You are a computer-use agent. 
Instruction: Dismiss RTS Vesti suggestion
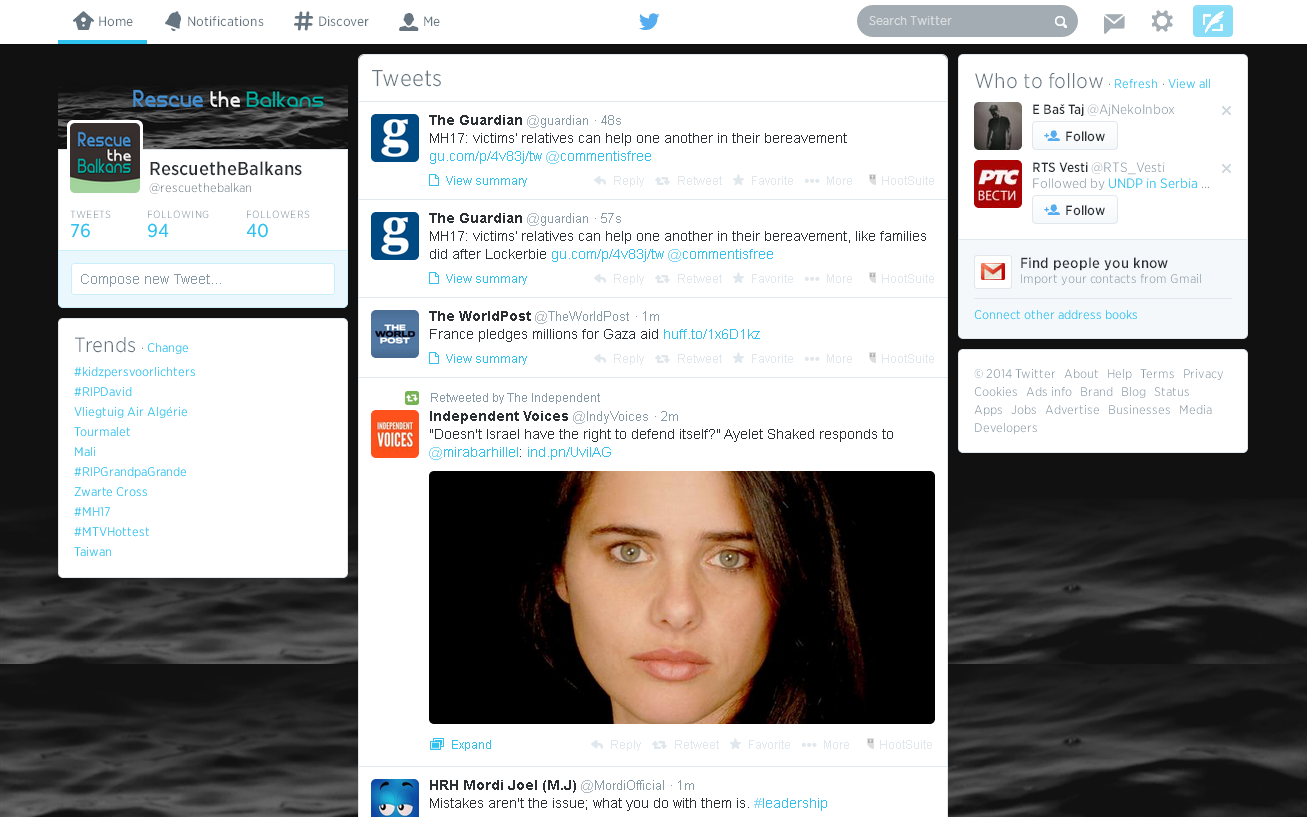click(x=1226, y=169)
